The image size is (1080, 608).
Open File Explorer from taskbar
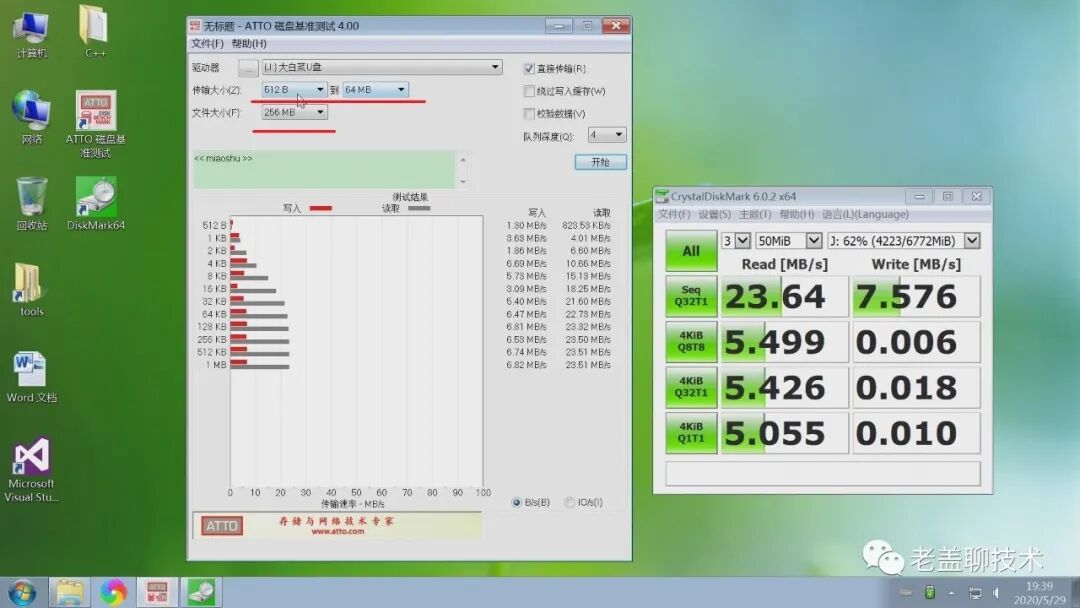70,592
